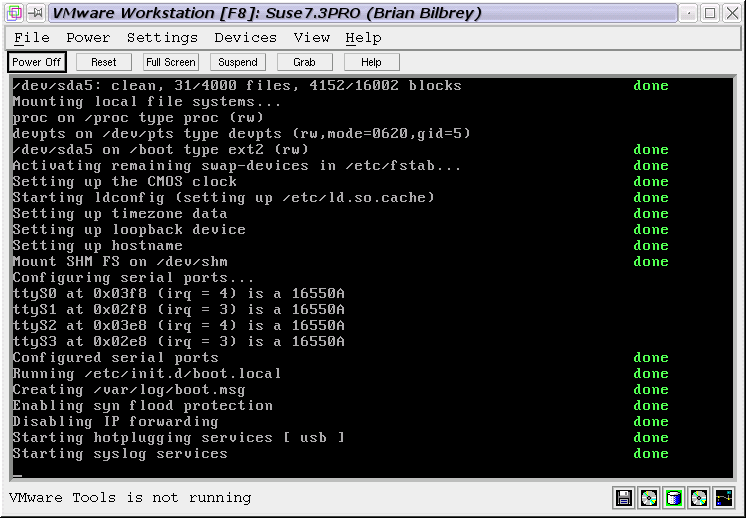Open the Devices menu

245,38
